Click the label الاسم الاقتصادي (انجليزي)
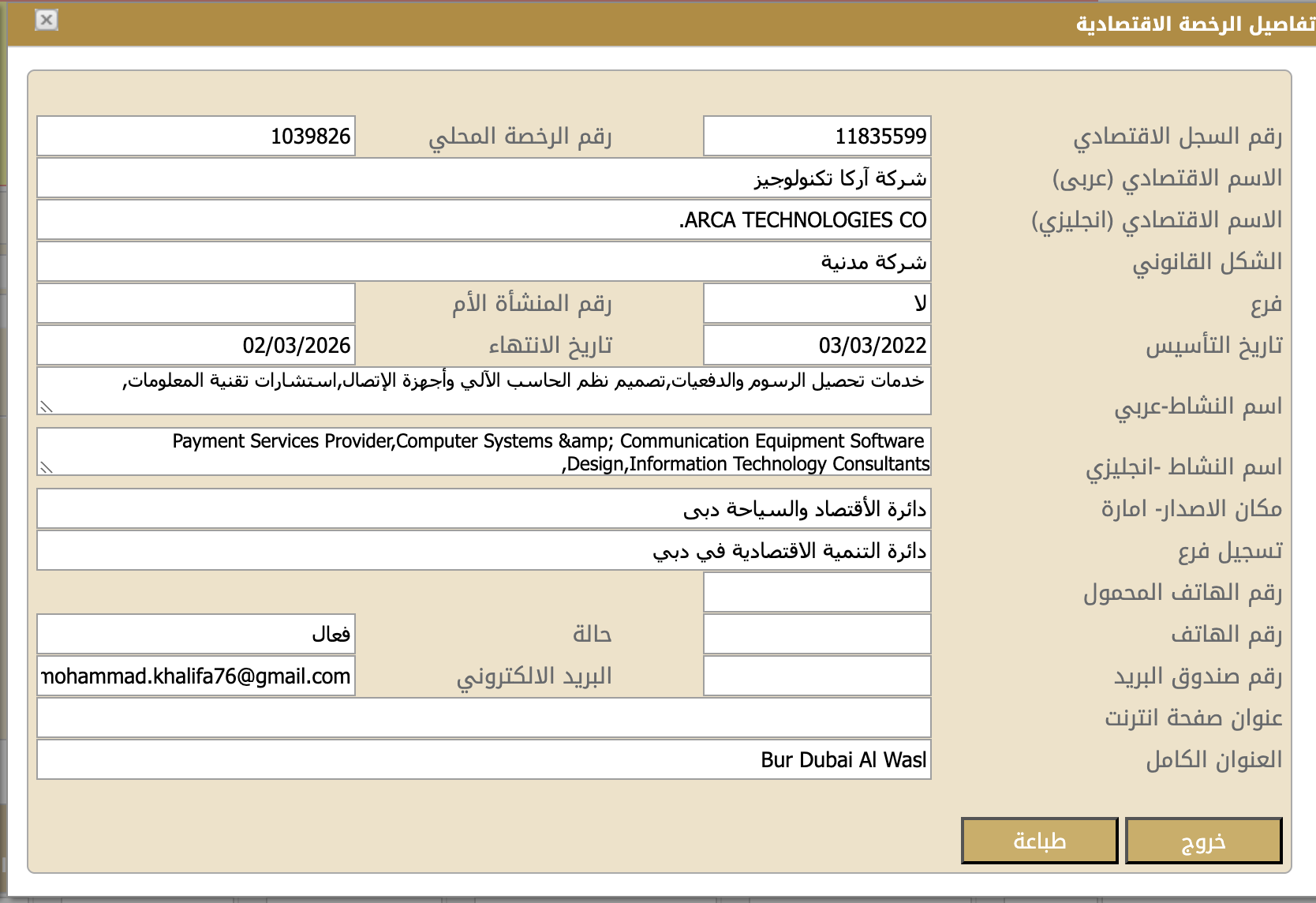Viewport: 1316px width, 903px height. tap(1157, 220)
